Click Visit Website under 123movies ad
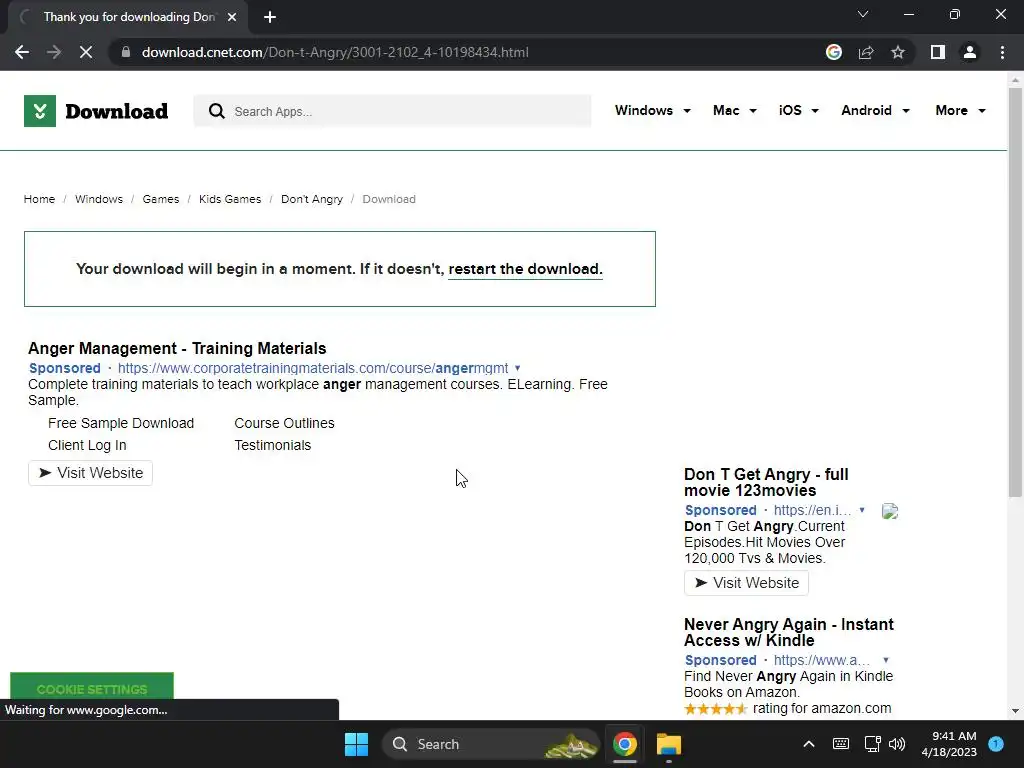This screenshot has width=1024, height=768. (746, 583)
